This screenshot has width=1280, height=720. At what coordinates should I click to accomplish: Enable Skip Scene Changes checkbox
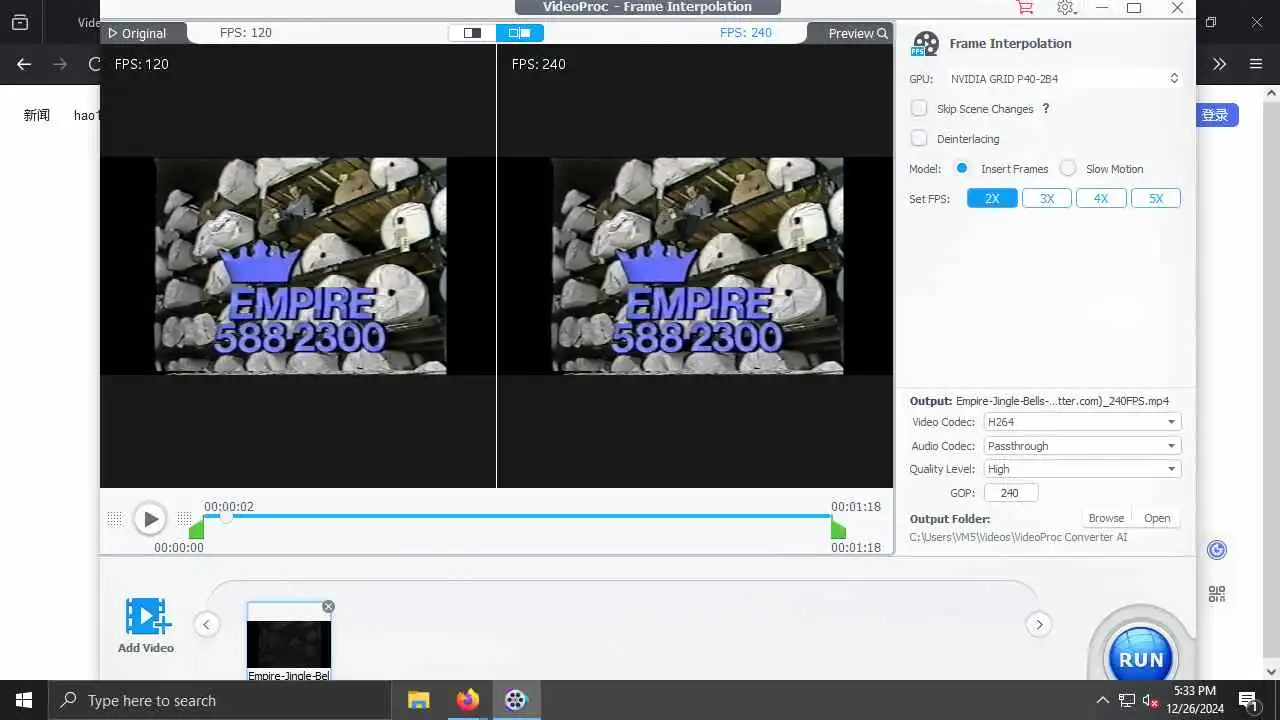(919, 108)
